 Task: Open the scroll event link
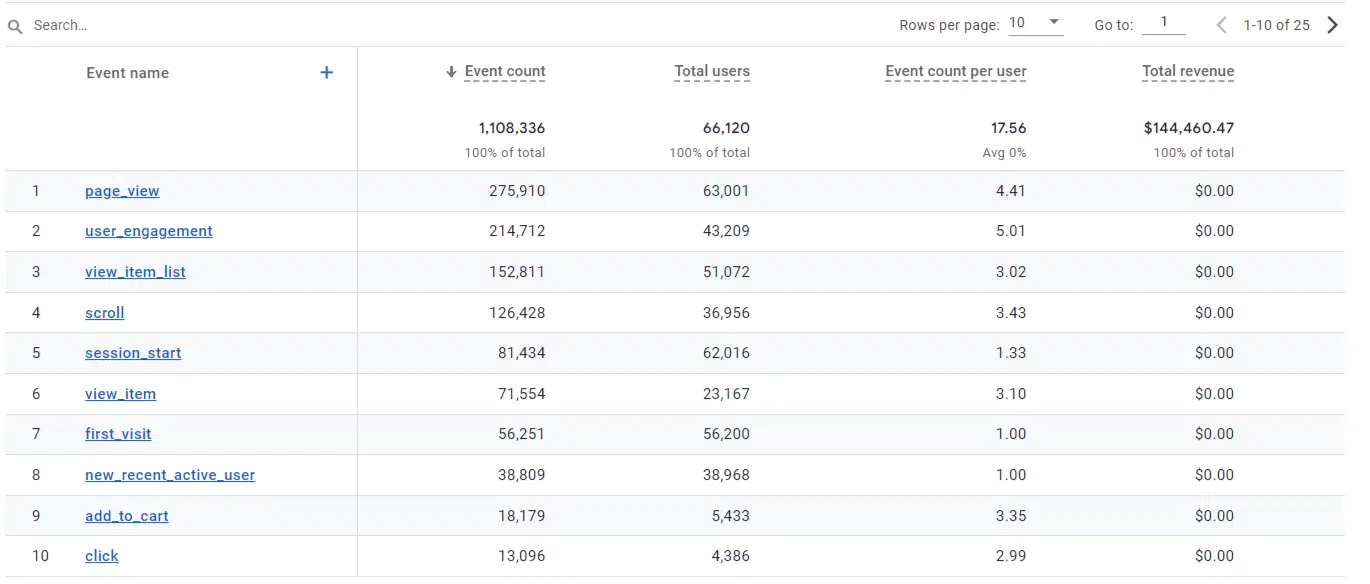click(x=105, y=313)
